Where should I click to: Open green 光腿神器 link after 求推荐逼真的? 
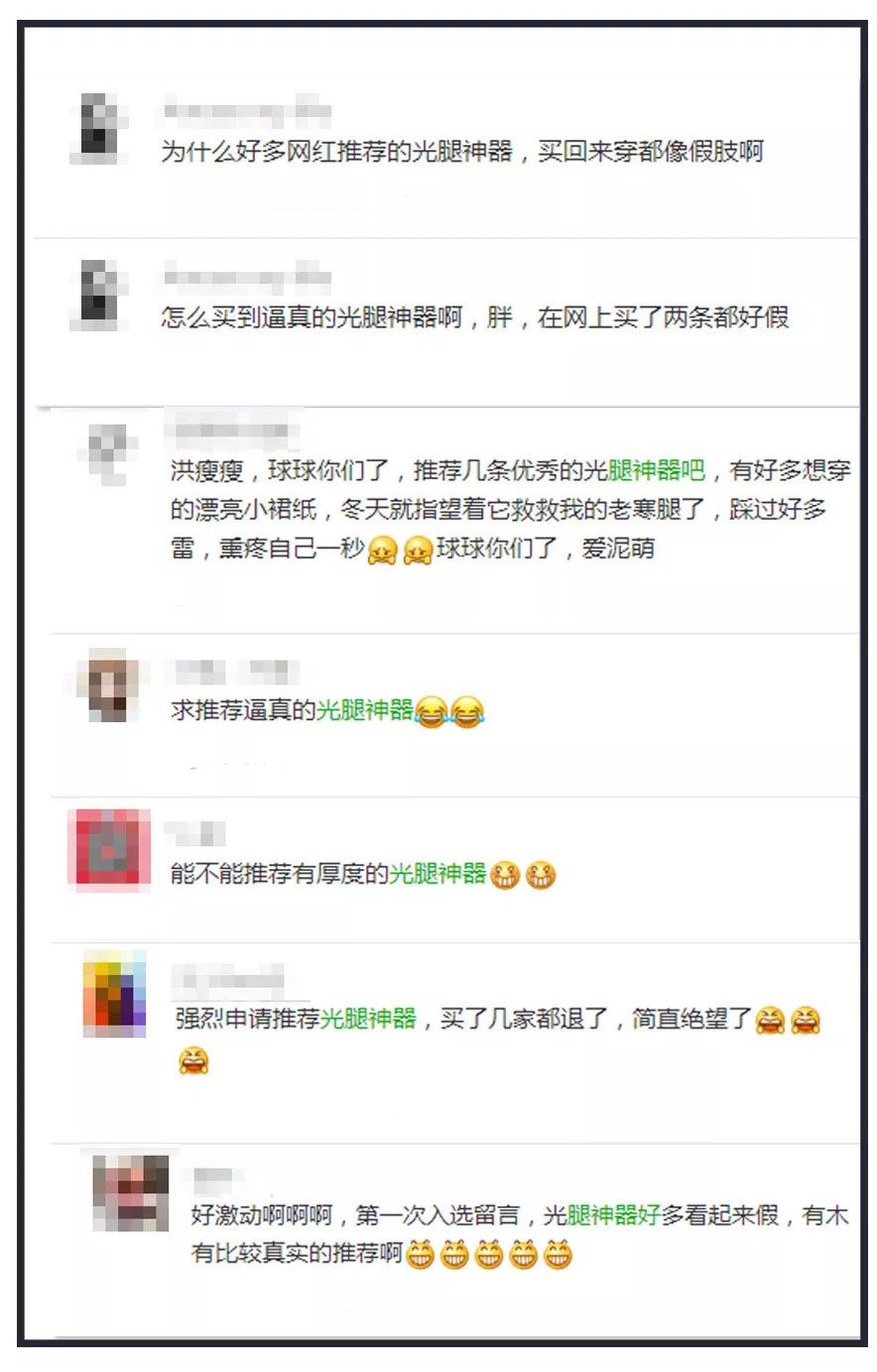364,710
